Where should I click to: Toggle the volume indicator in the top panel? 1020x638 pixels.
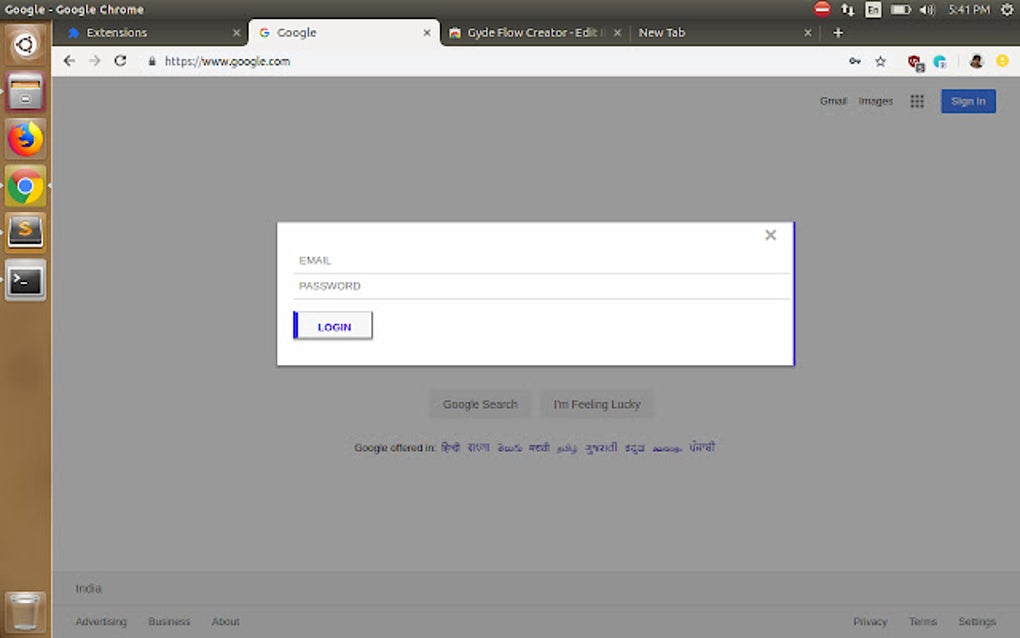point(925,10)
